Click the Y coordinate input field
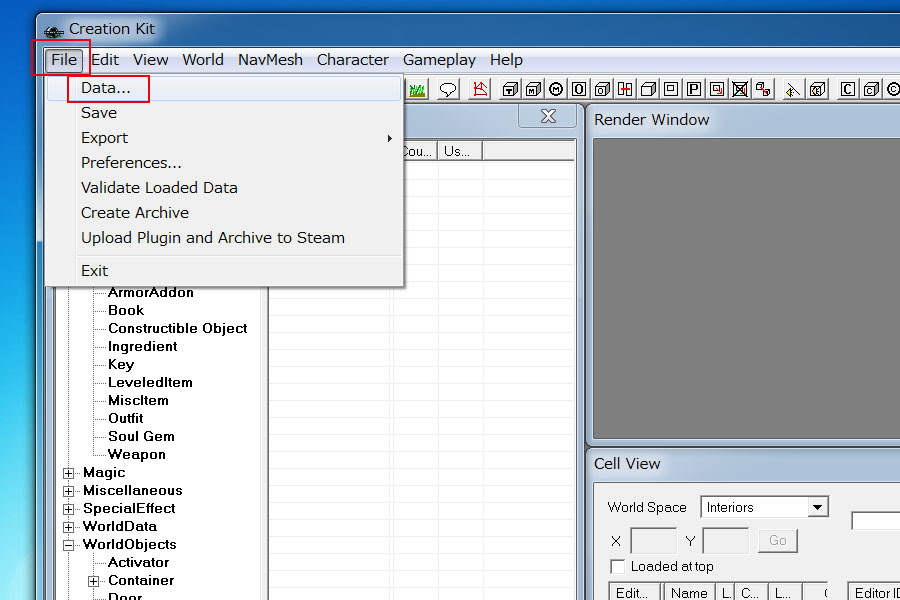 726,541
